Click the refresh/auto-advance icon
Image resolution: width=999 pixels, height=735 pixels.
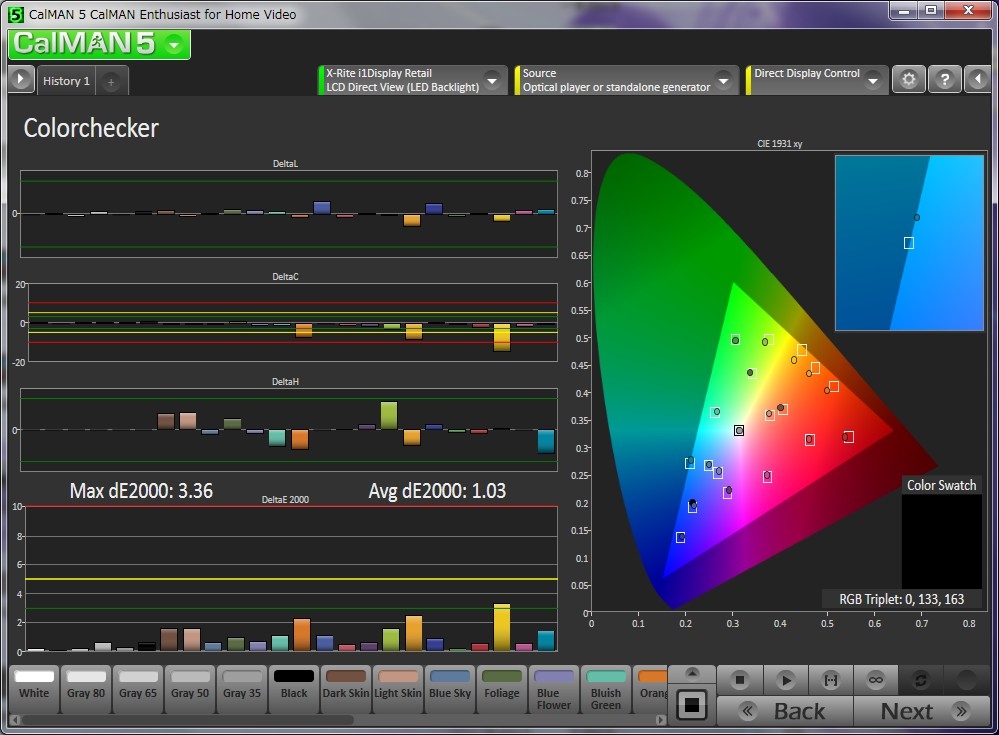(x=921, y=680)
